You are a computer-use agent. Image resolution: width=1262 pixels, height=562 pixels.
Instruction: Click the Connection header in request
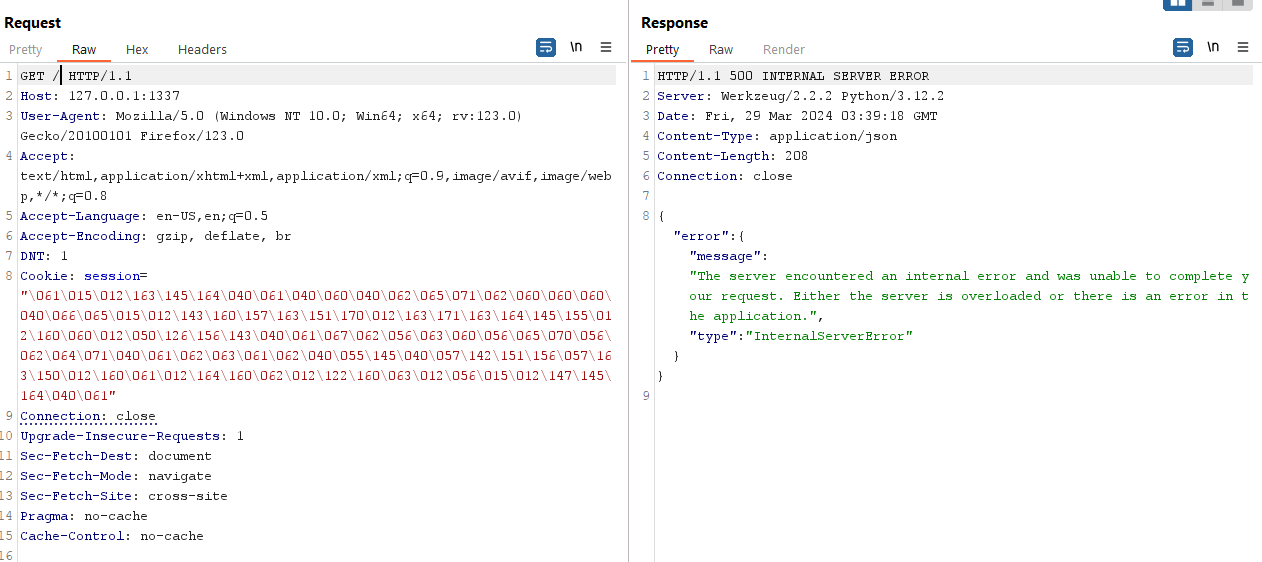[88, 416]
